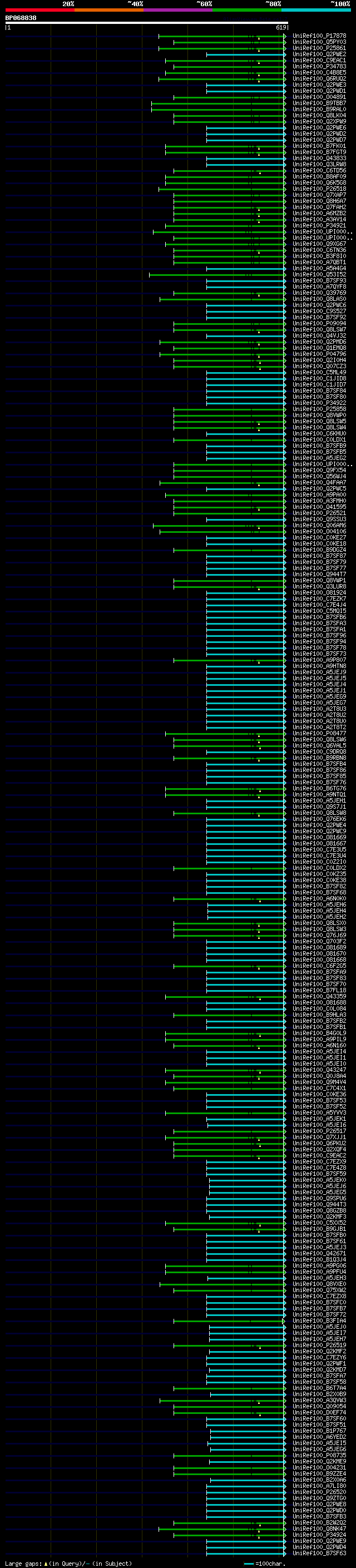
Task: Pick the UniRef100_P26518 label
Action: point(319,189)
